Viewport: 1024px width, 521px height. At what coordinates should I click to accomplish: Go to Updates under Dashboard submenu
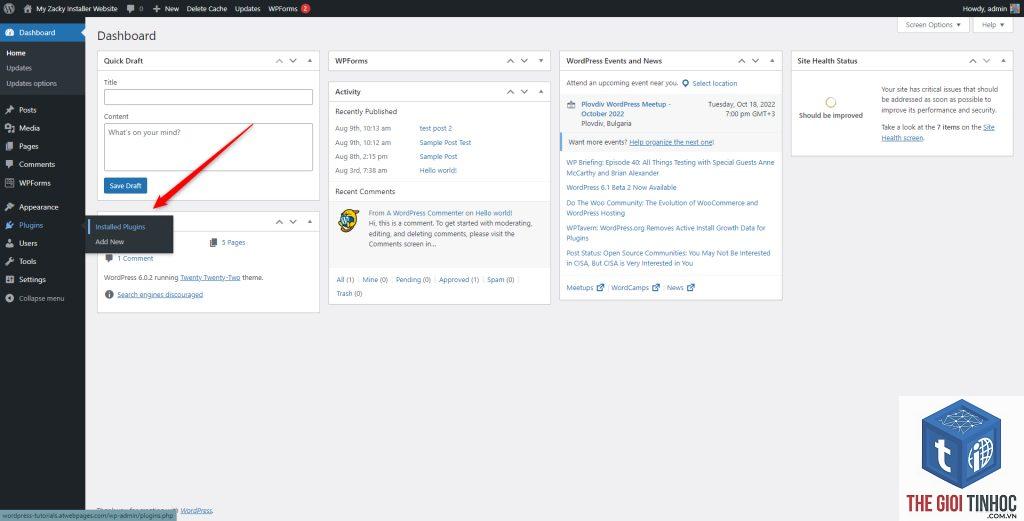tap(19, 68)
